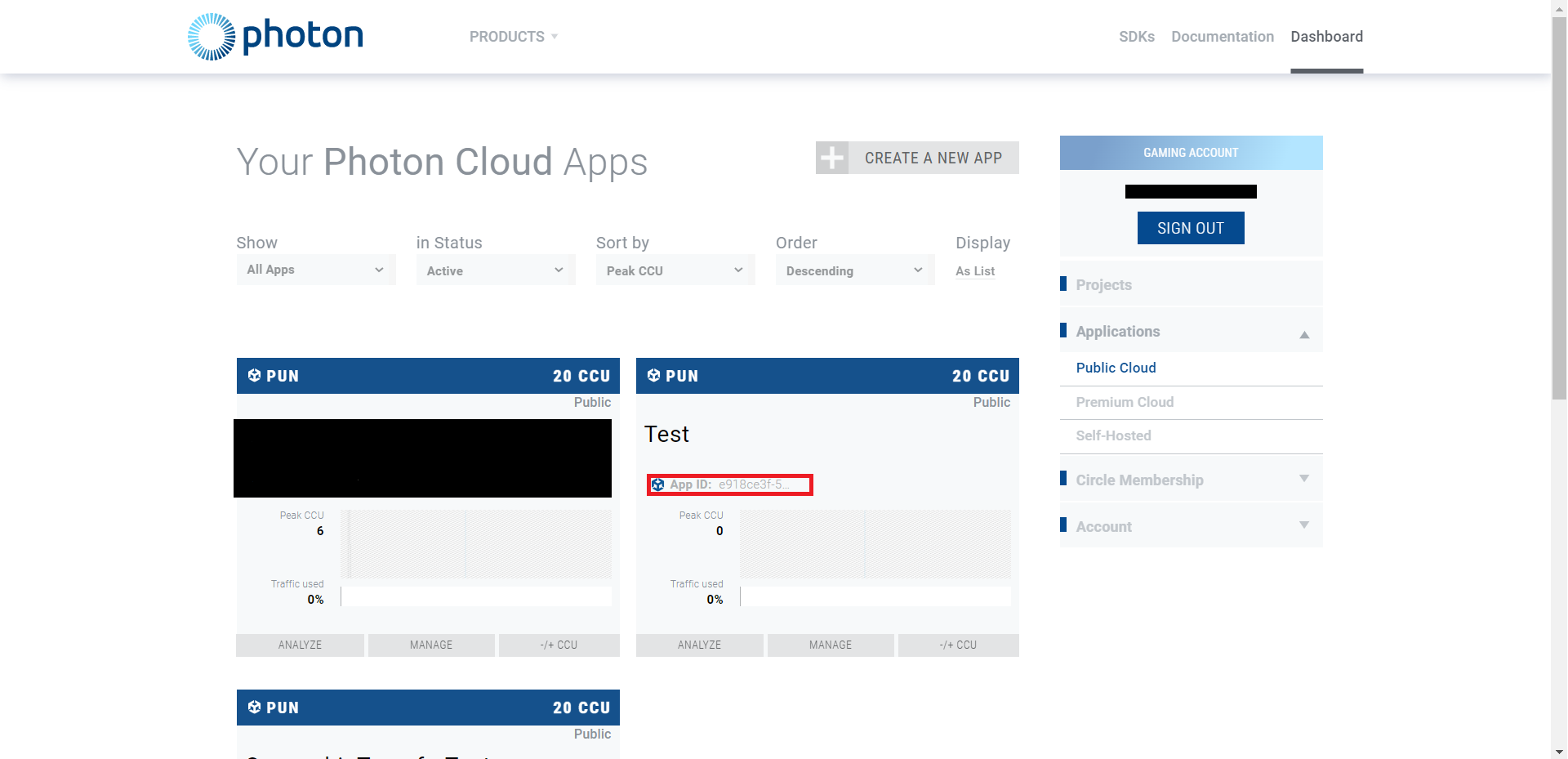Open the Status Active dropdown
This screenshot has width=1568, height=759.
click(496, 270)
